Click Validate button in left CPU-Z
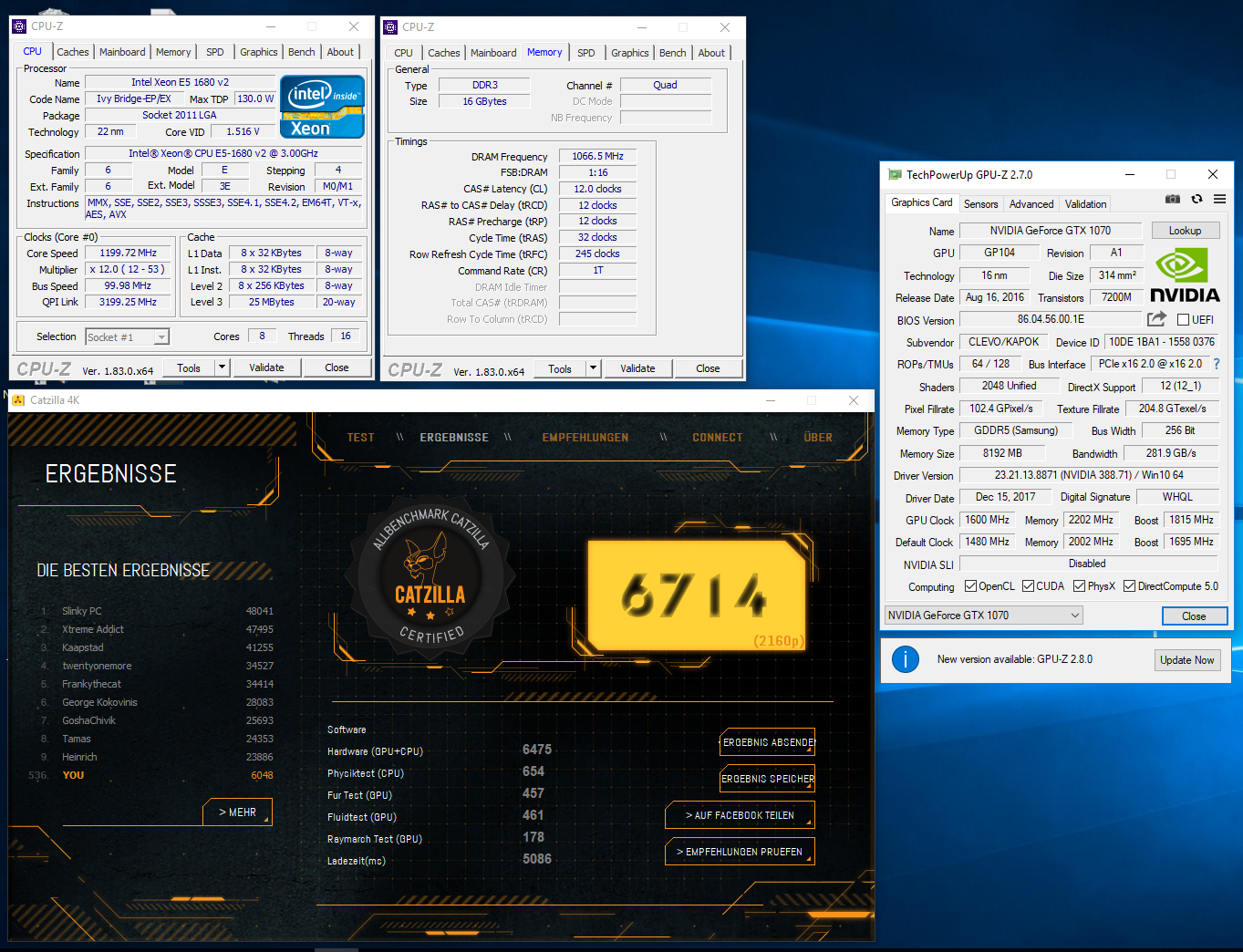 266,367
